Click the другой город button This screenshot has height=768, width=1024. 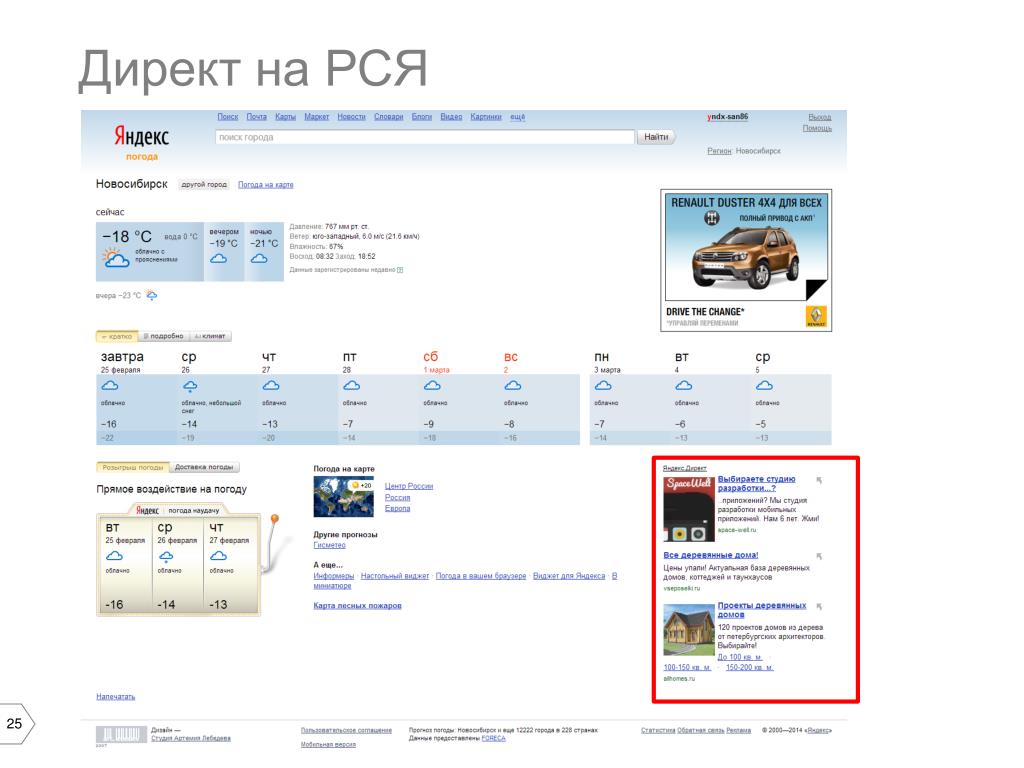click(x=204, y=185)
